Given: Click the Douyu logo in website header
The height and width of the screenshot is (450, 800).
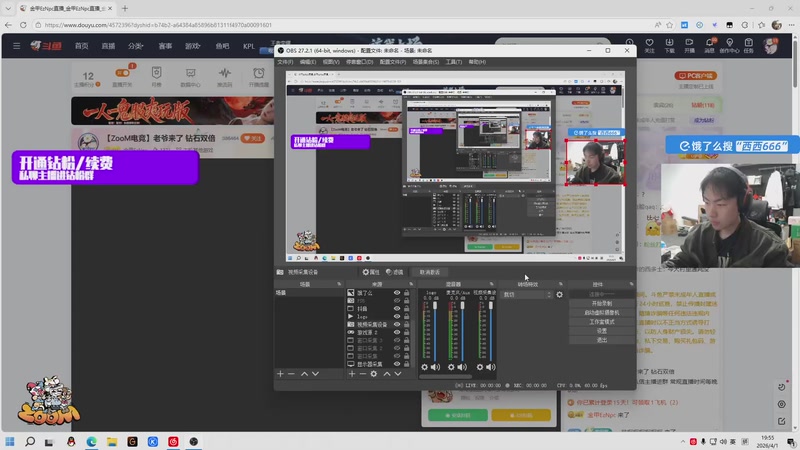Looking at the screenshot, I should [46, 46].
